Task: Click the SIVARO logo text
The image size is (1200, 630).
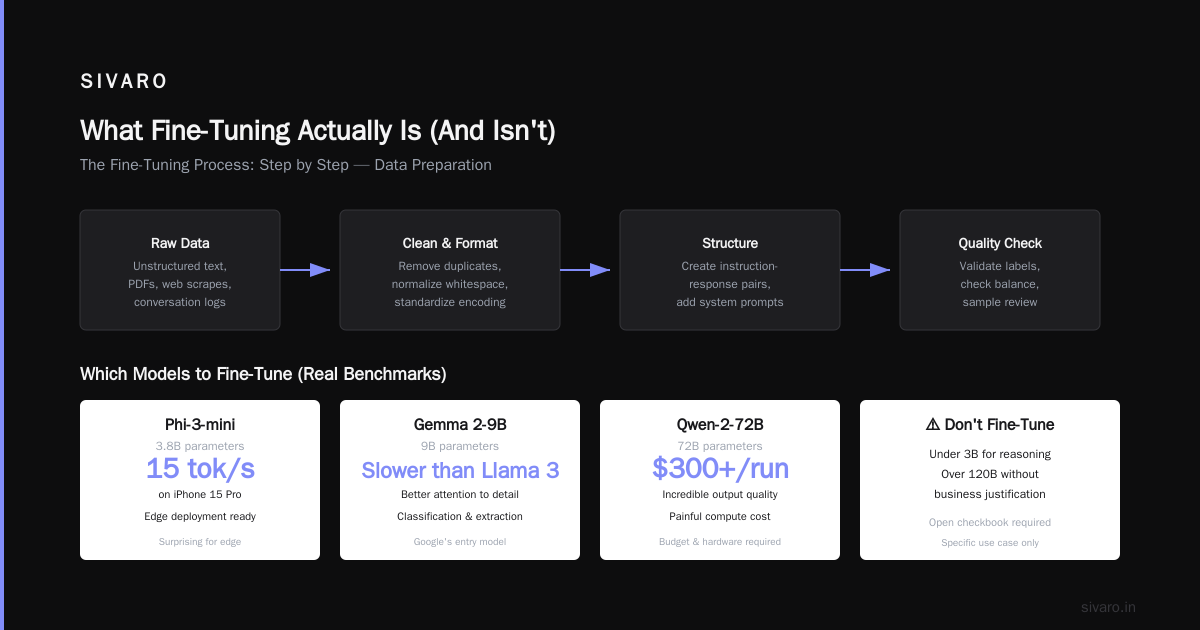Action: 124,82
